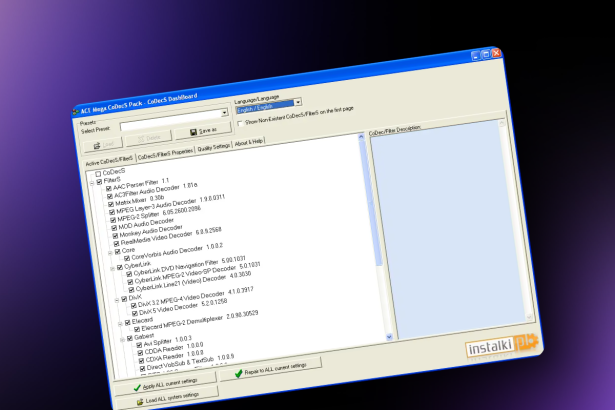Select CyberLink Line21 (Video) Decoder row
This screenshot has width=615, height=410.
tap(193, 281)
